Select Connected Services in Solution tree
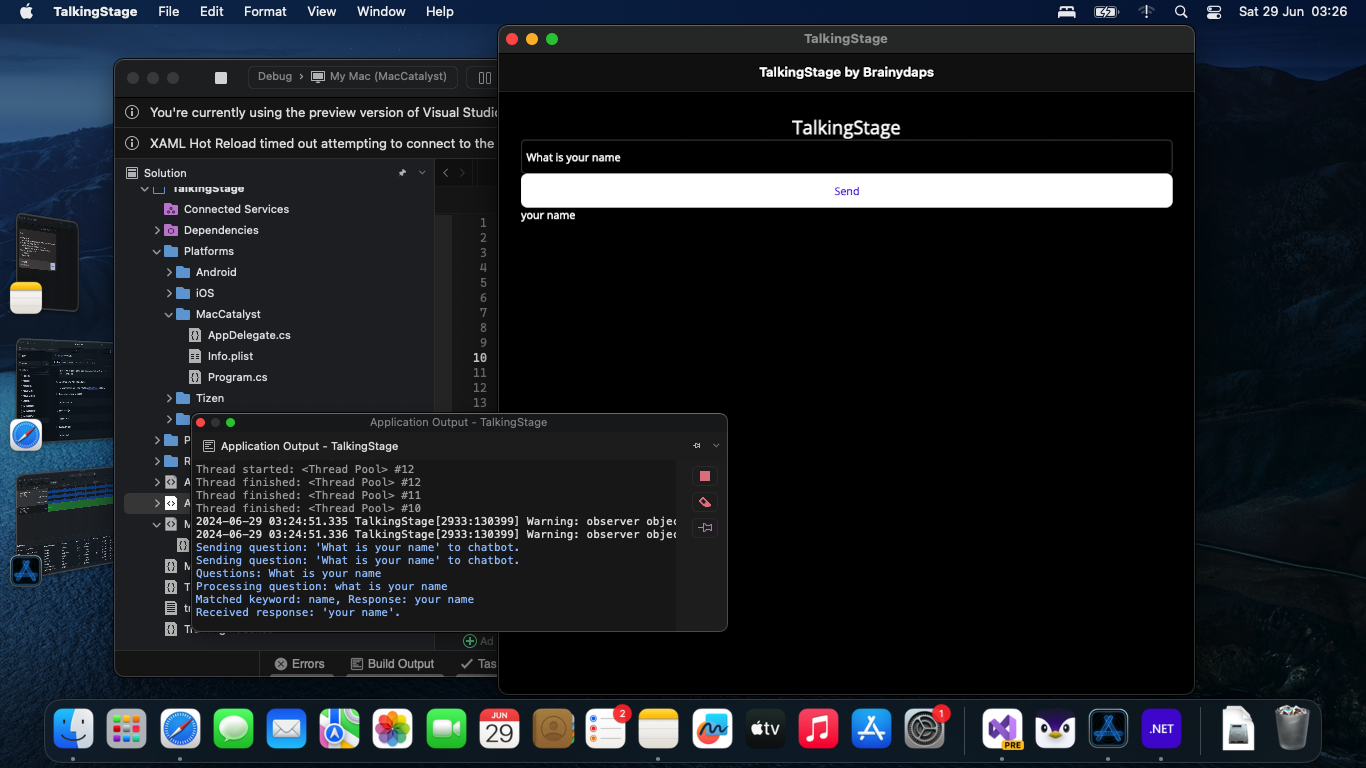This screenshot has height=768, width=1366. (x=236, y=209)
